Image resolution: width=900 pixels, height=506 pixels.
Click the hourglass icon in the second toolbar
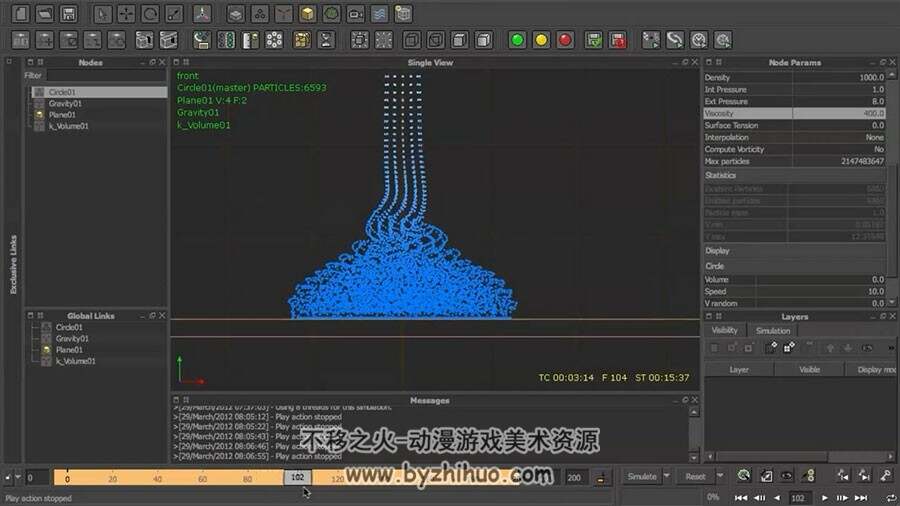326,40
